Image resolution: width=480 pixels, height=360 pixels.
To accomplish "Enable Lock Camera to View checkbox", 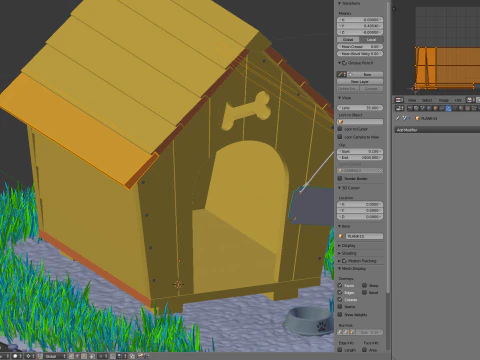I will point(340,137).
